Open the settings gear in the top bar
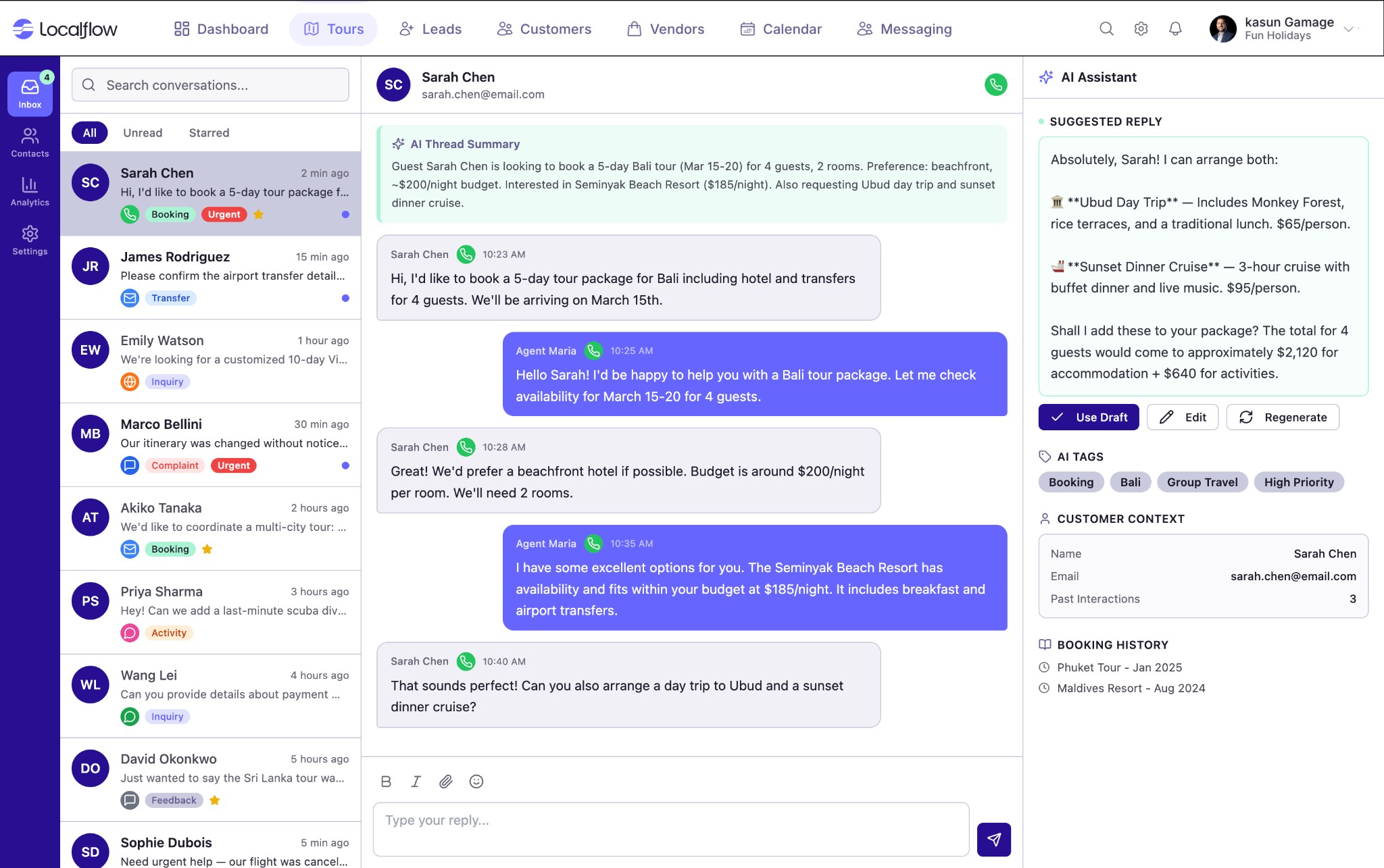The image size is (1384, 868). pos(1141,29)
